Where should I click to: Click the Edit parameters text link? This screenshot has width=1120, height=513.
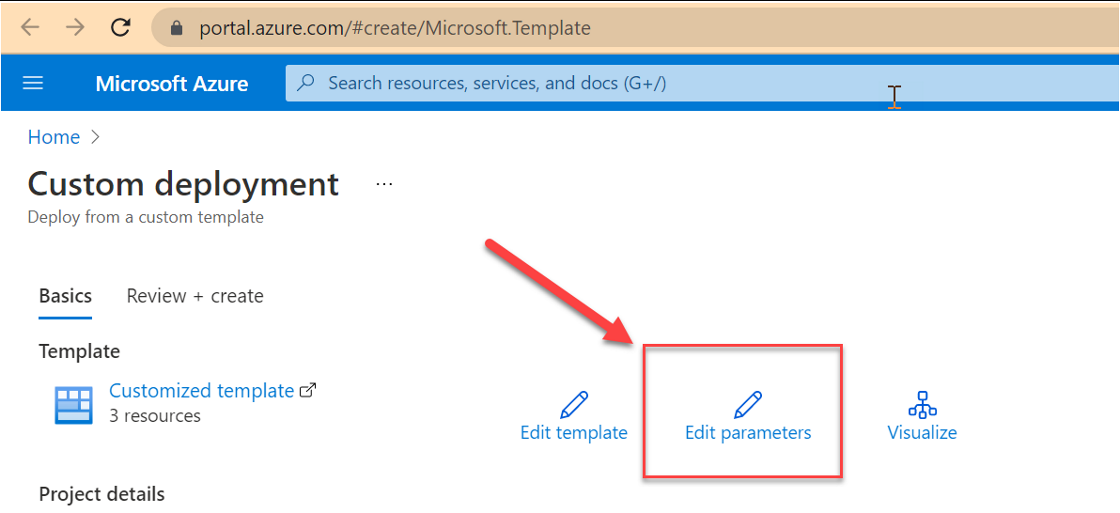tap(748, 432)
